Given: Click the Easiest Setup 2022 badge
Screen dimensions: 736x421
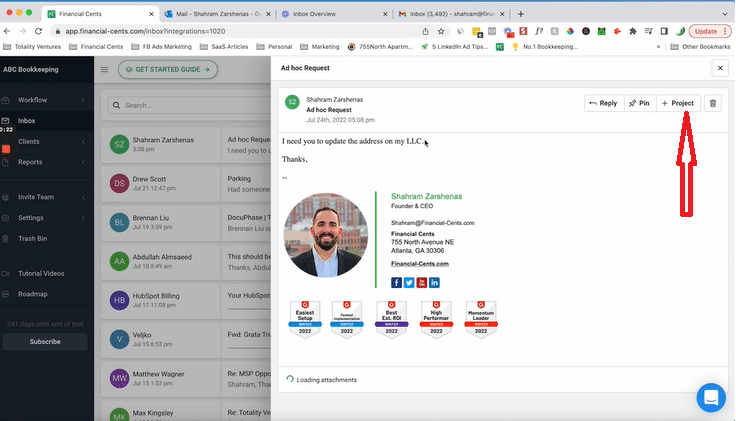Looking at the screenshot, I should (305, 319).
